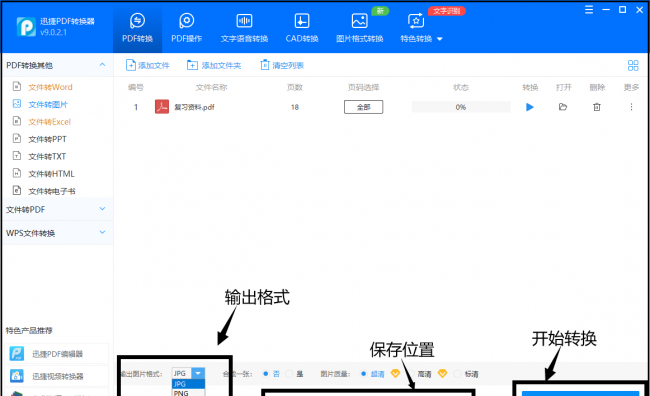The image size is (650, 396).
Task: Click the red PDF icon of 复习资料.pdf
Action: pos(162,107)
